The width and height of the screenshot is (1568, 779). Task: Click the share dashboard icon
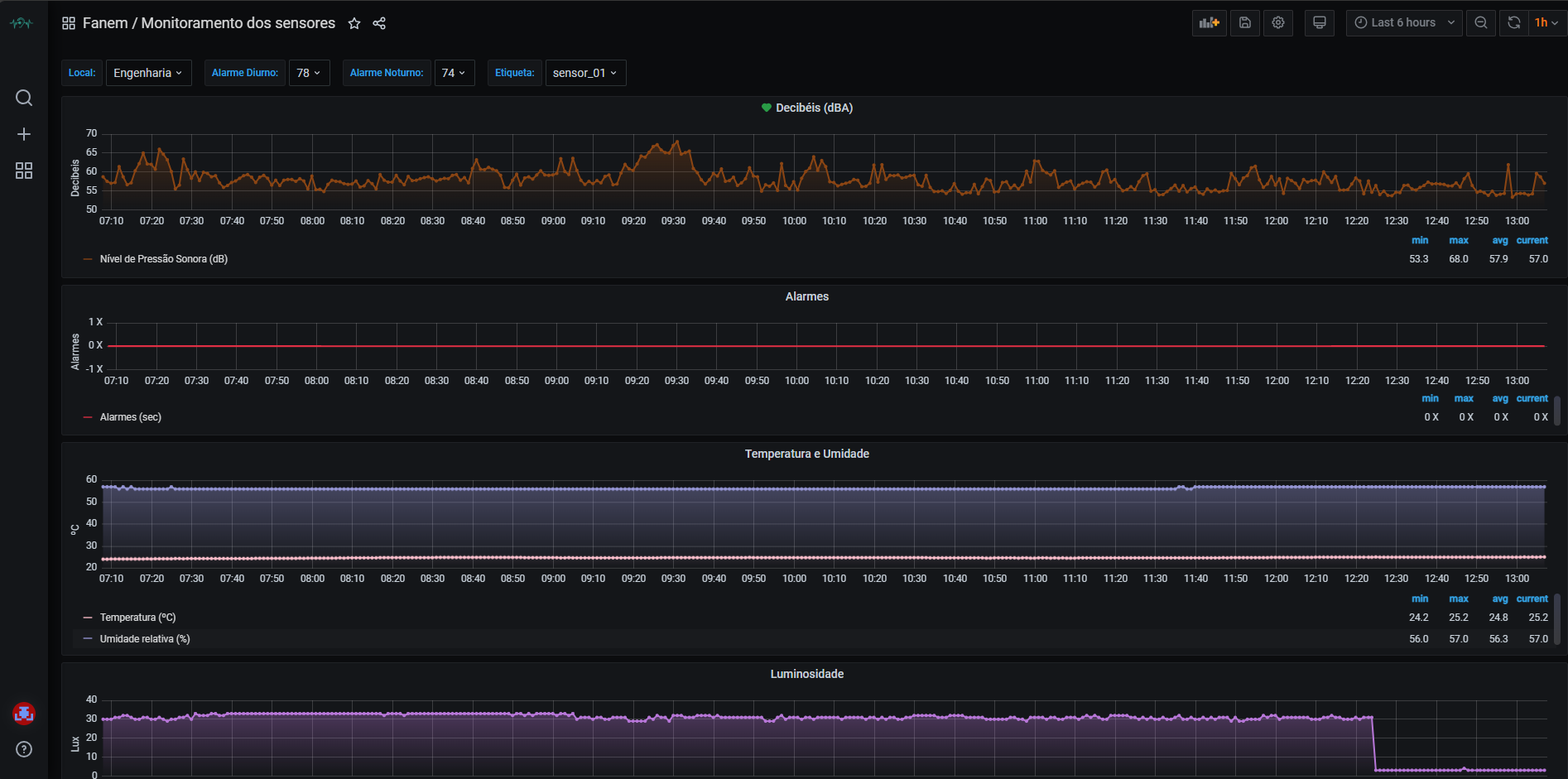pyautogui.click(x=379, y=23)
